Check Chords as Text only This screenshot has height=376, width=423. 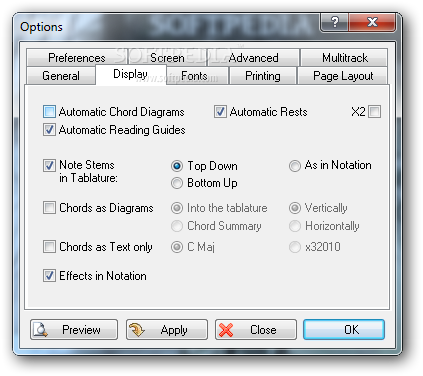[49, 247]
